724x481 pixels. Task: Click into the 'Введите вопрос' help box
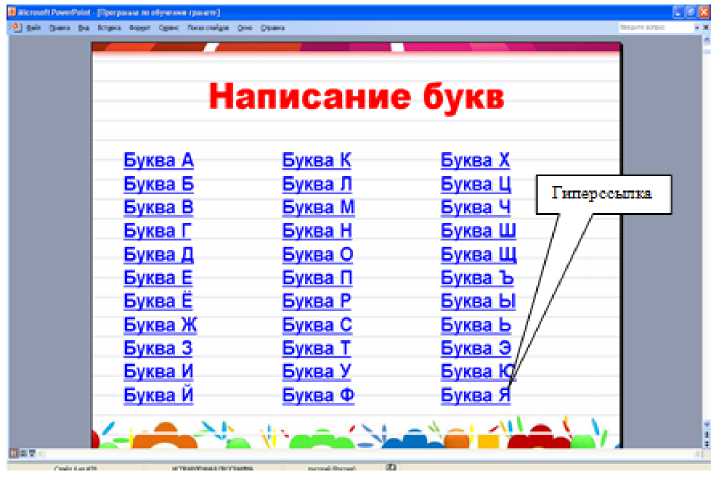click(656, 28)
